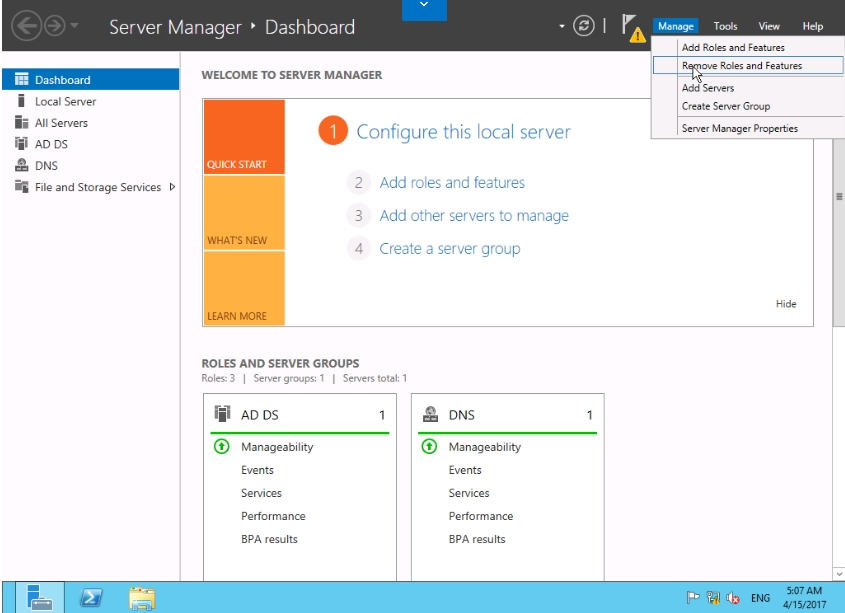Click the All Servers sidebar icon
The width and height of the screenshot is (845, 613).
[22, 122]
